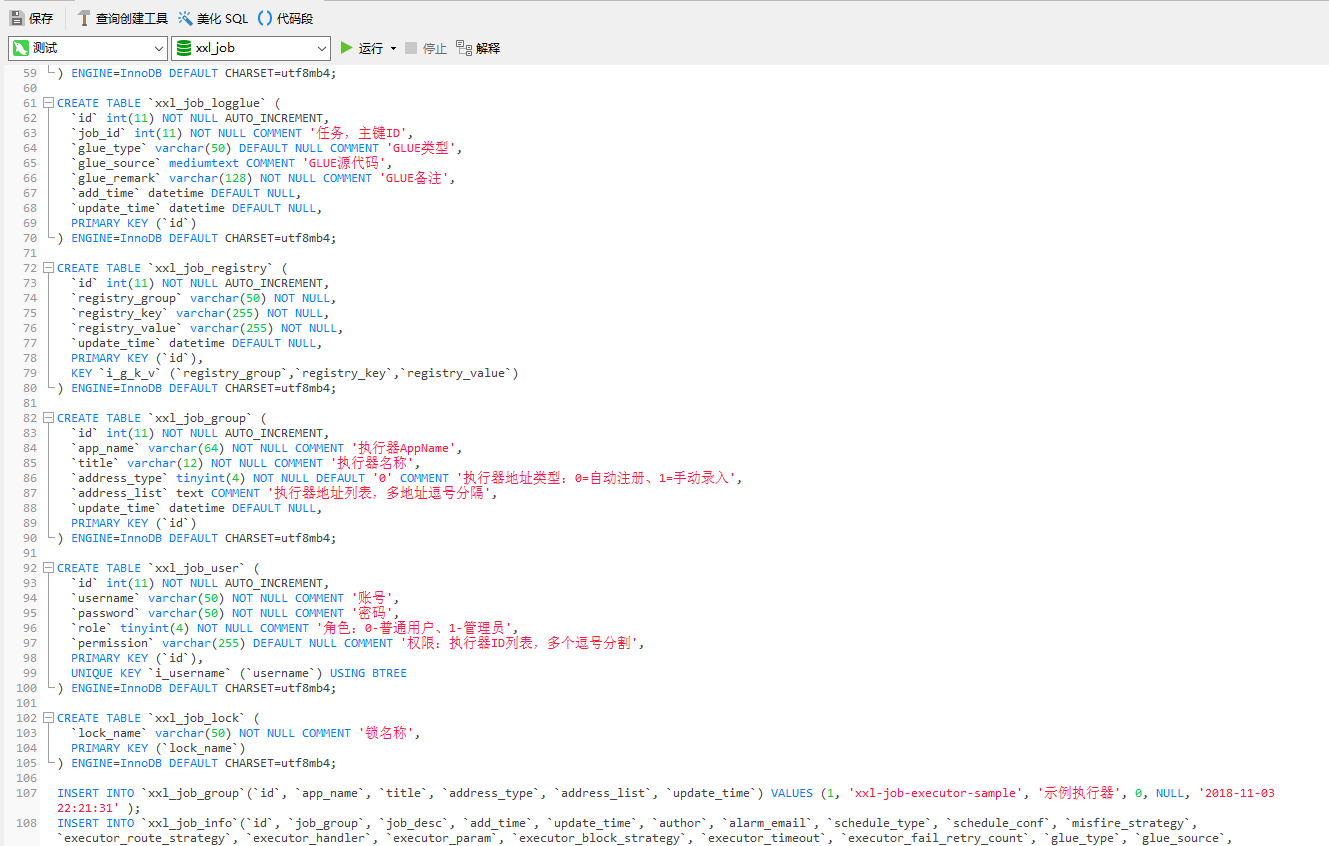Click the KEY `i_g_k_v` index line
Image resolution: width=1329 pixels, height=846 pixels.
(295, 373)
